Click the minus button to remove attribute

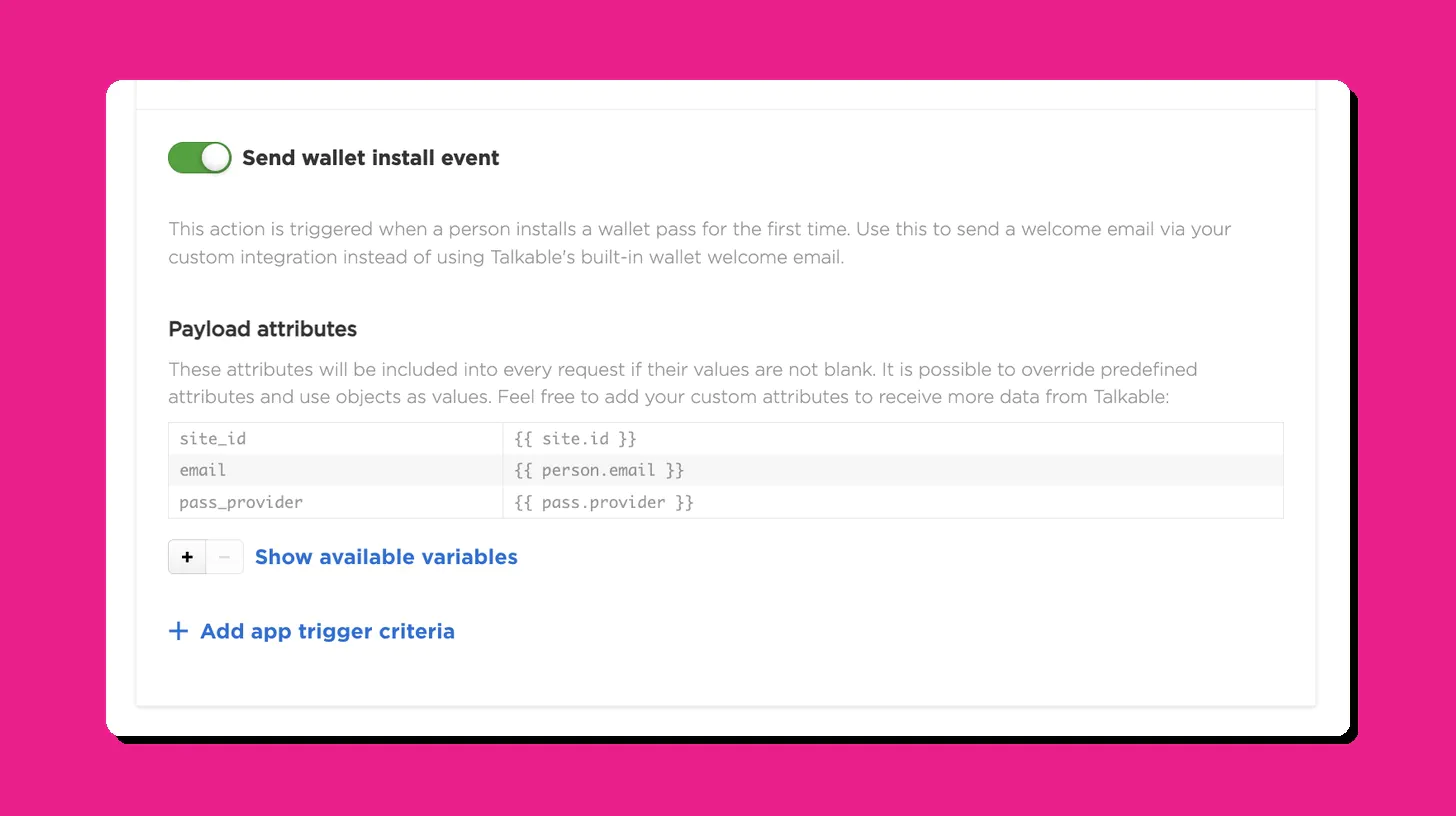click(224, 557)
